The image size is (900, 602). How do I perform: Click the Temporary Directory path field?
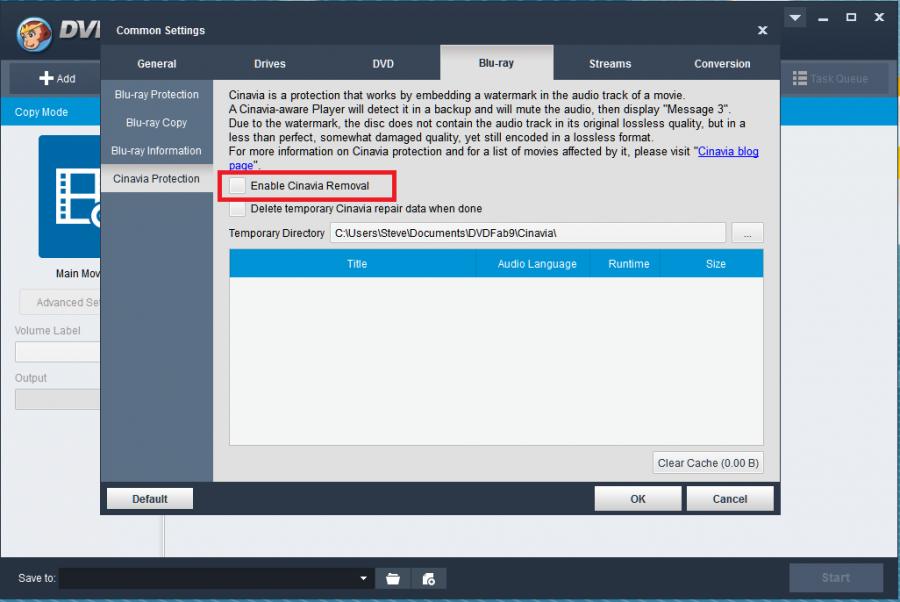[x=527, y=233]
